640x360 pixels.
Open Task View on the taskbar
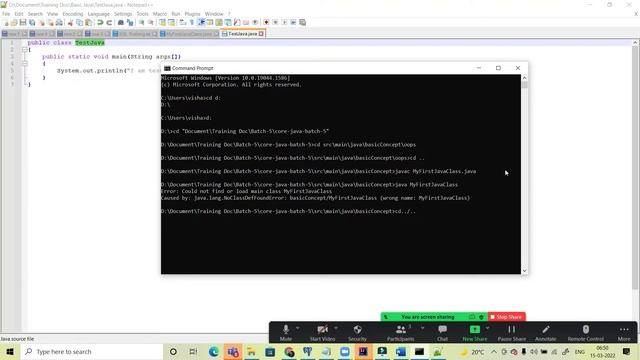[193, 352]
